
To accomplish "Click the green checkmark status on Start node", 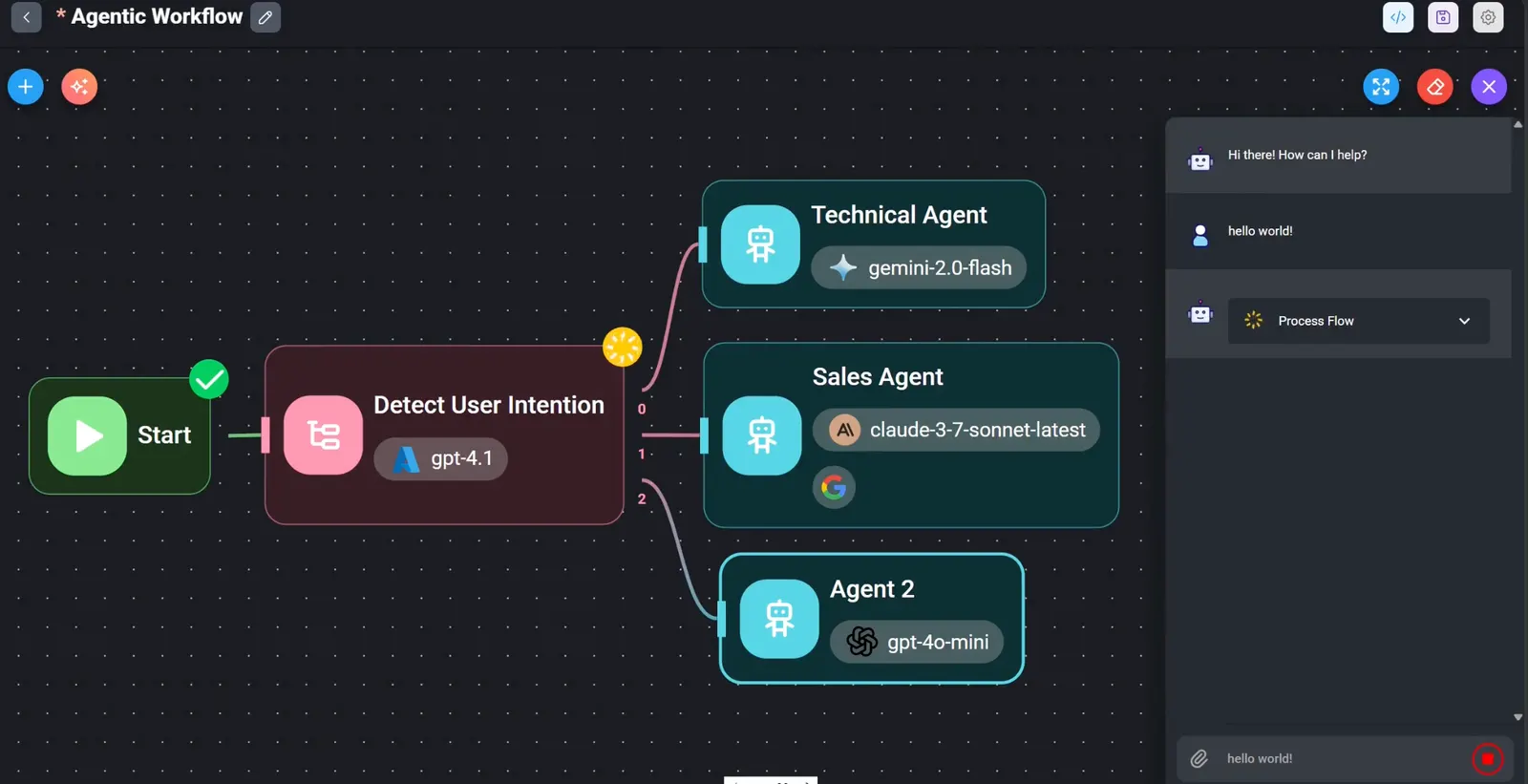I will tap(209, 379).
